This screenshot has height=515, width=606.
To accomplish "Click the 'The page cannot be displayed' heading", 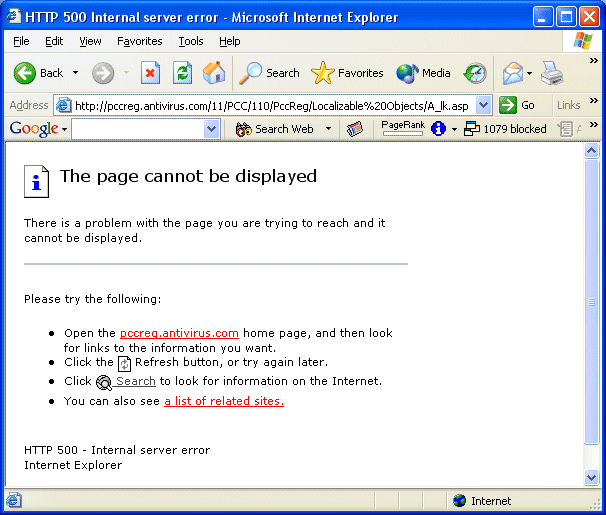I will pos(188,177).
